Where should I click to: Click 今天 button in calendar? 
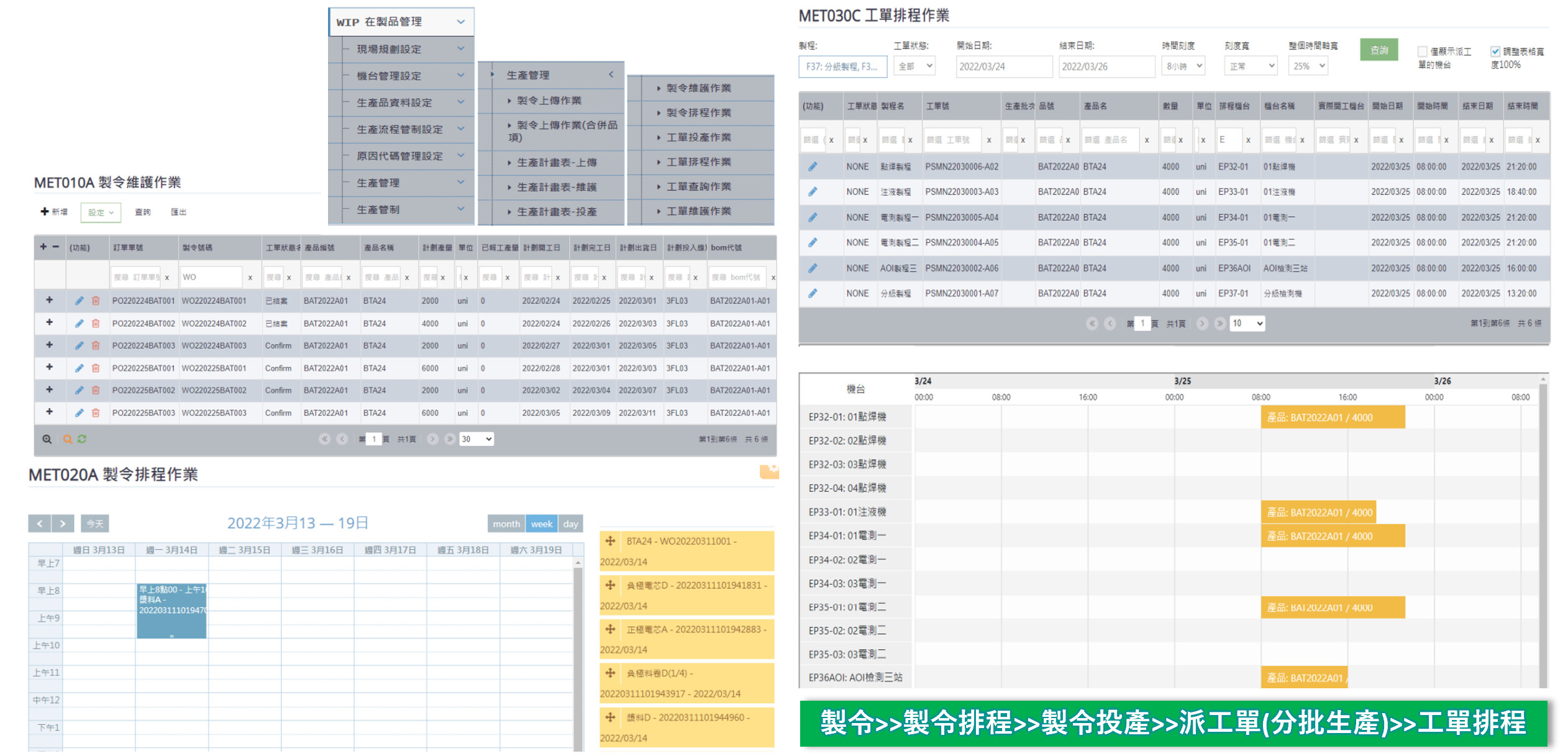(95, 524)
